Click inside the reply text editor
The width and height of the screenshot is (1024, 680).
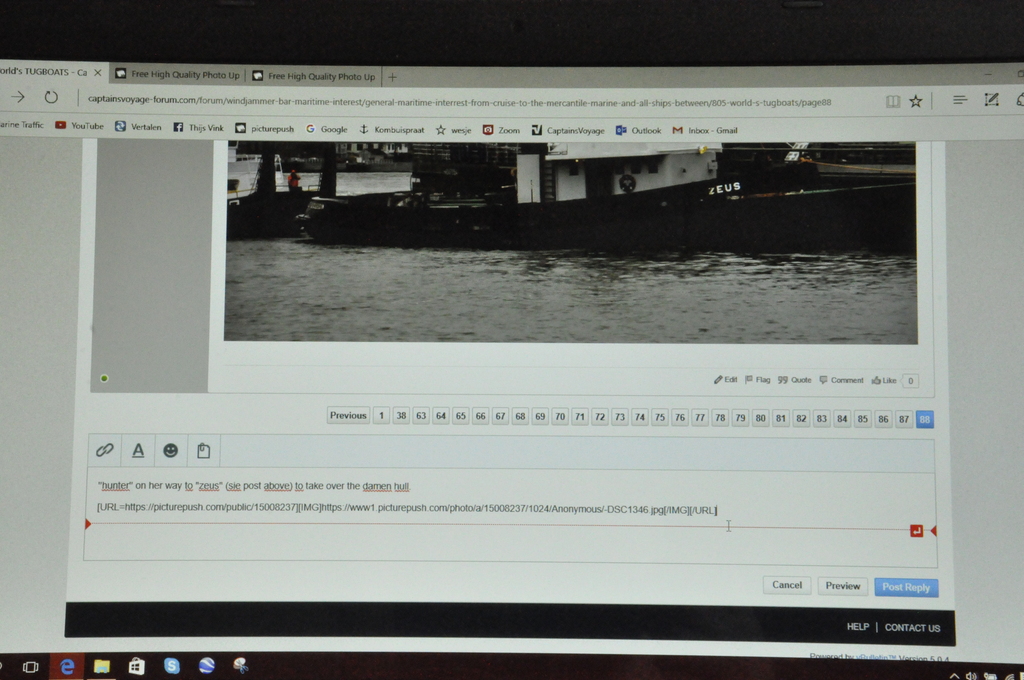coord(510,516)
